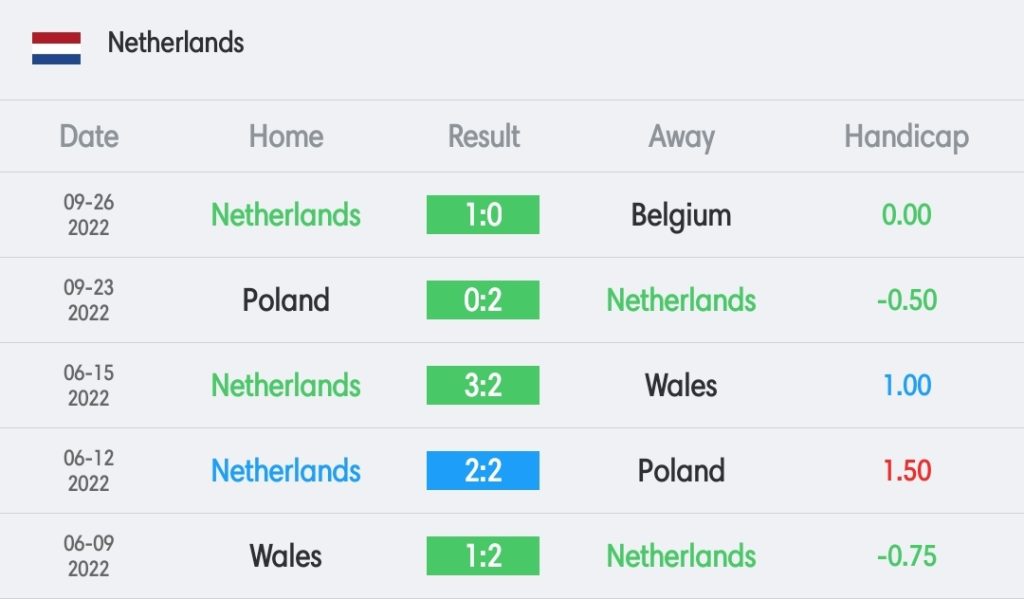Click the 09-26 2022 match date
The image size is (1024, 599).
click(89, 215)
